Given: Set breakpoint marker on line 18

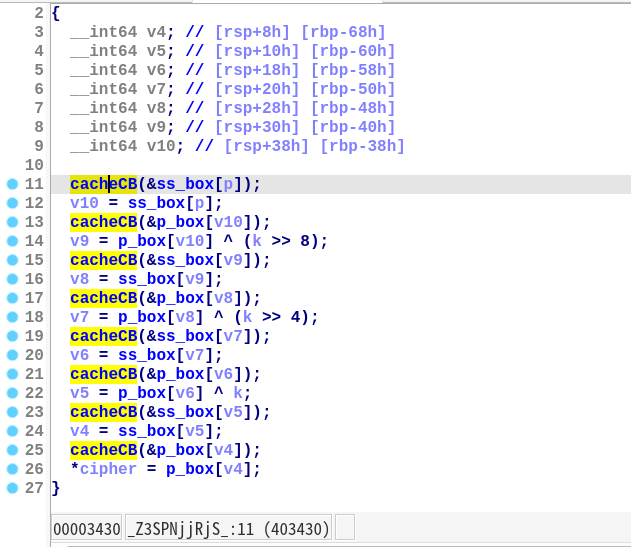Looking at the screenshot, I should click(x=12, y=317).
